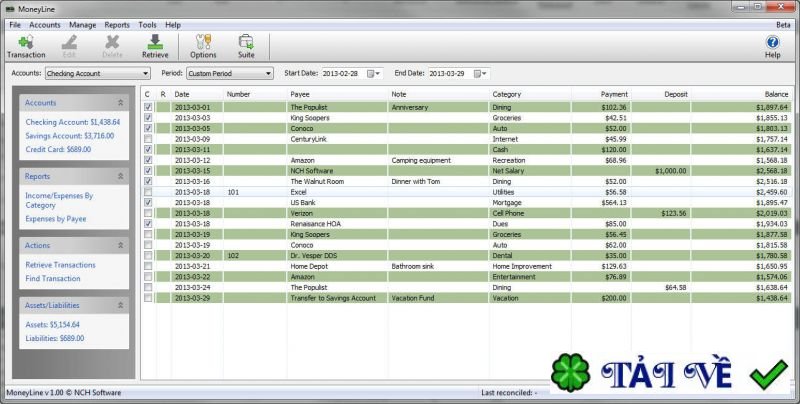Select the Dr. Vesper DDS payee cell
800x404 pixels.
click(x=338, y=256)
